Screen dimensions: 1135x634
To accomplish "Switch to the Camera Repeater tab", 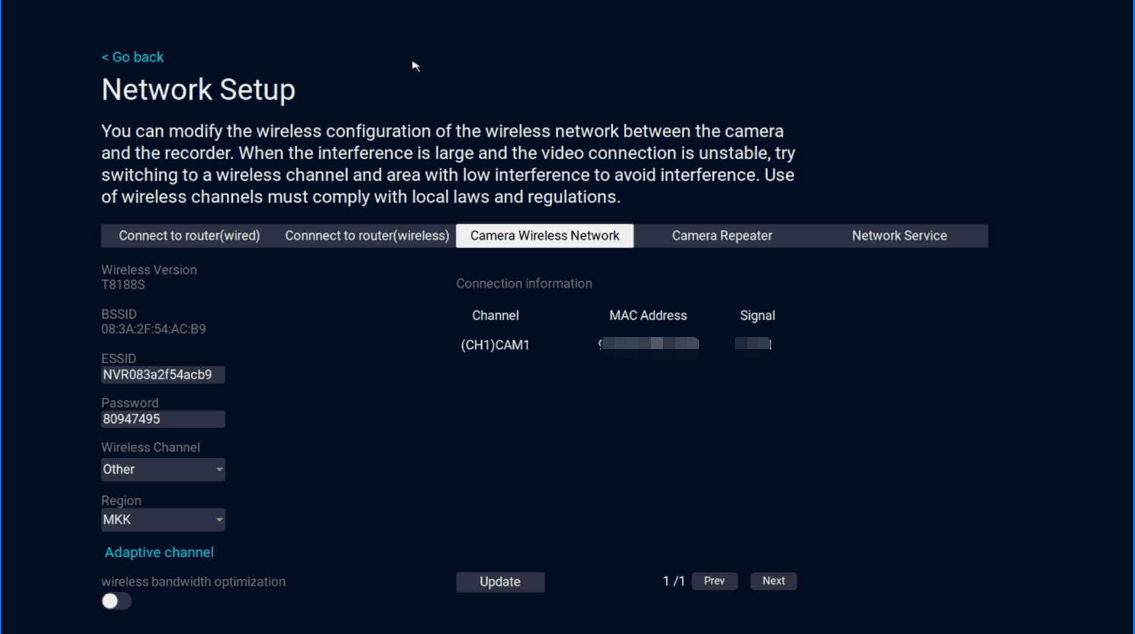I will (721, 236).
